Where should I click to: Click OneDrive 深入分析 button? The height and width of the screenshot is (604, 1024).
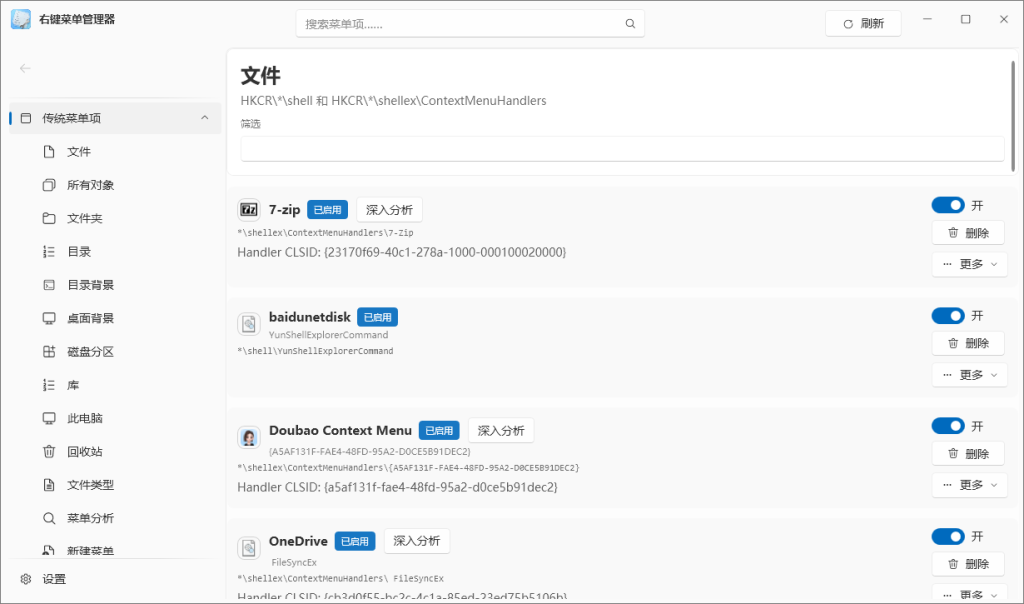pyautogui.click(x=417, y=541)
